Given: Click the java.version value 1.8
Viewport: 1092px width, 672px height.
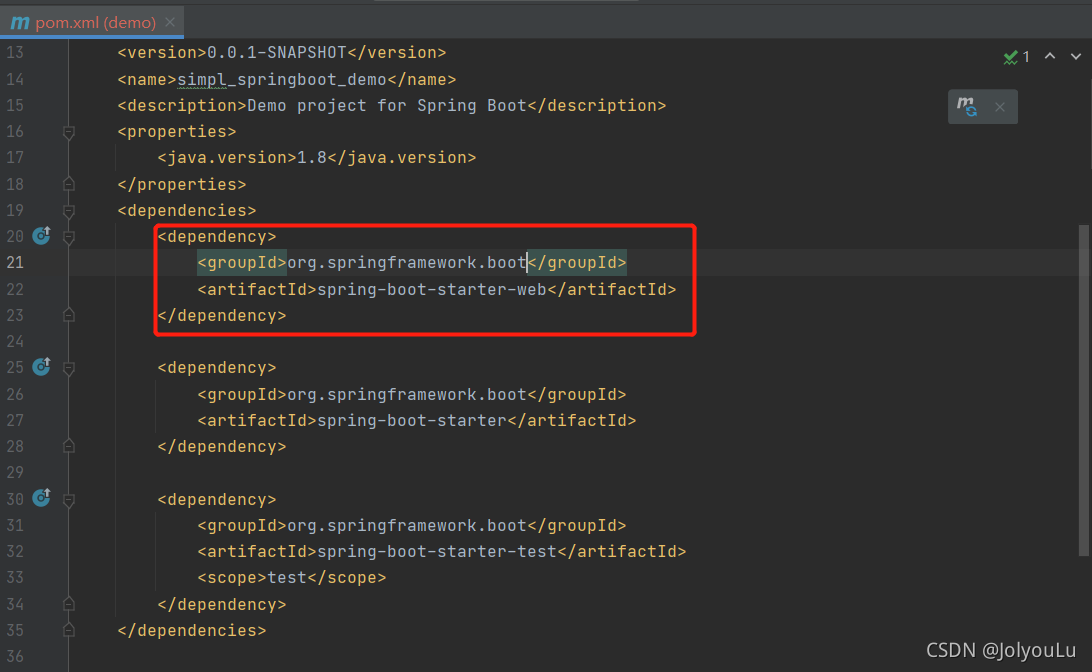Looking at the screenshot, I should [x=312, y=157].
